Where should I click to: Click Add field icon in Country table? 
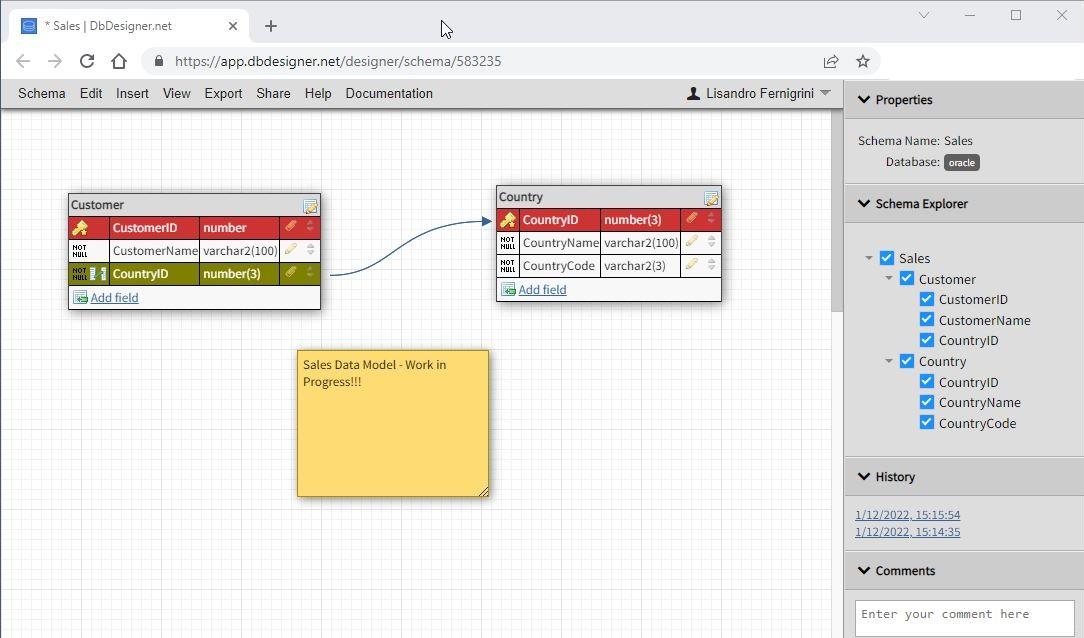coord(508,290)
